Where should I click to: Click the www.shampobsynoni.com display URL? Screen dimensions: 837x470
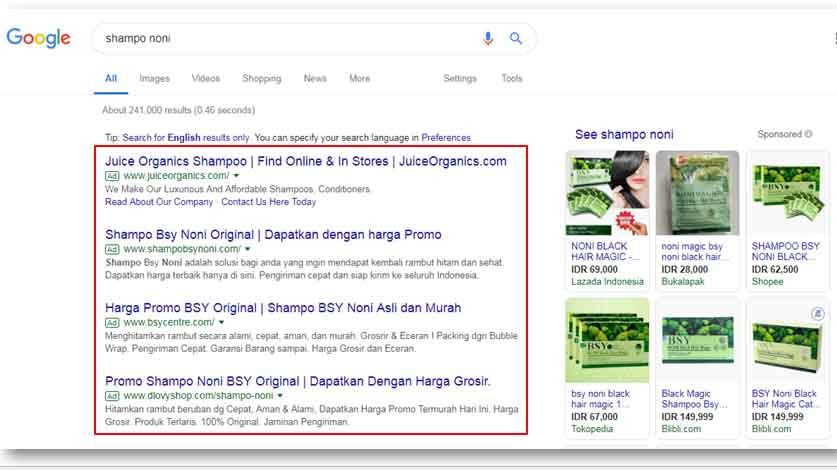click(x=182, y=249)
